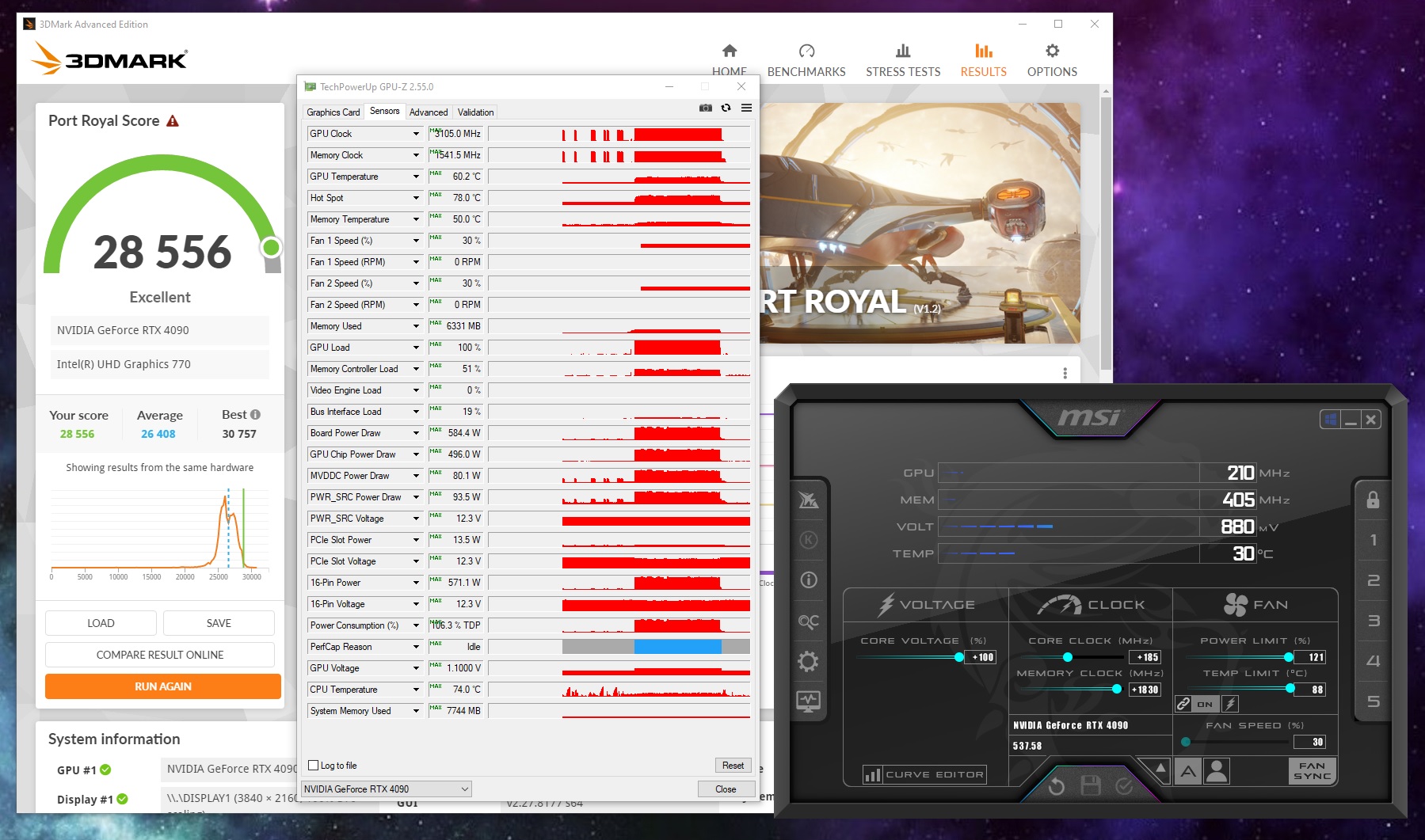Toggle Afterburner start with Windows button
Viewport: 1425px width, 840px height.
(1330, 419)
